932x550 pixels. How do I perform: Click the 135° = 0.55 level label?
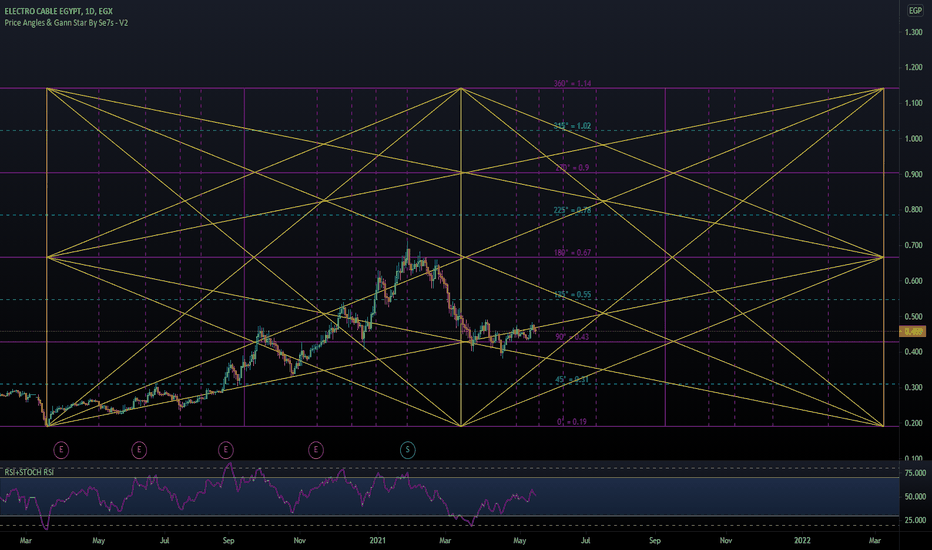[572, 295]
